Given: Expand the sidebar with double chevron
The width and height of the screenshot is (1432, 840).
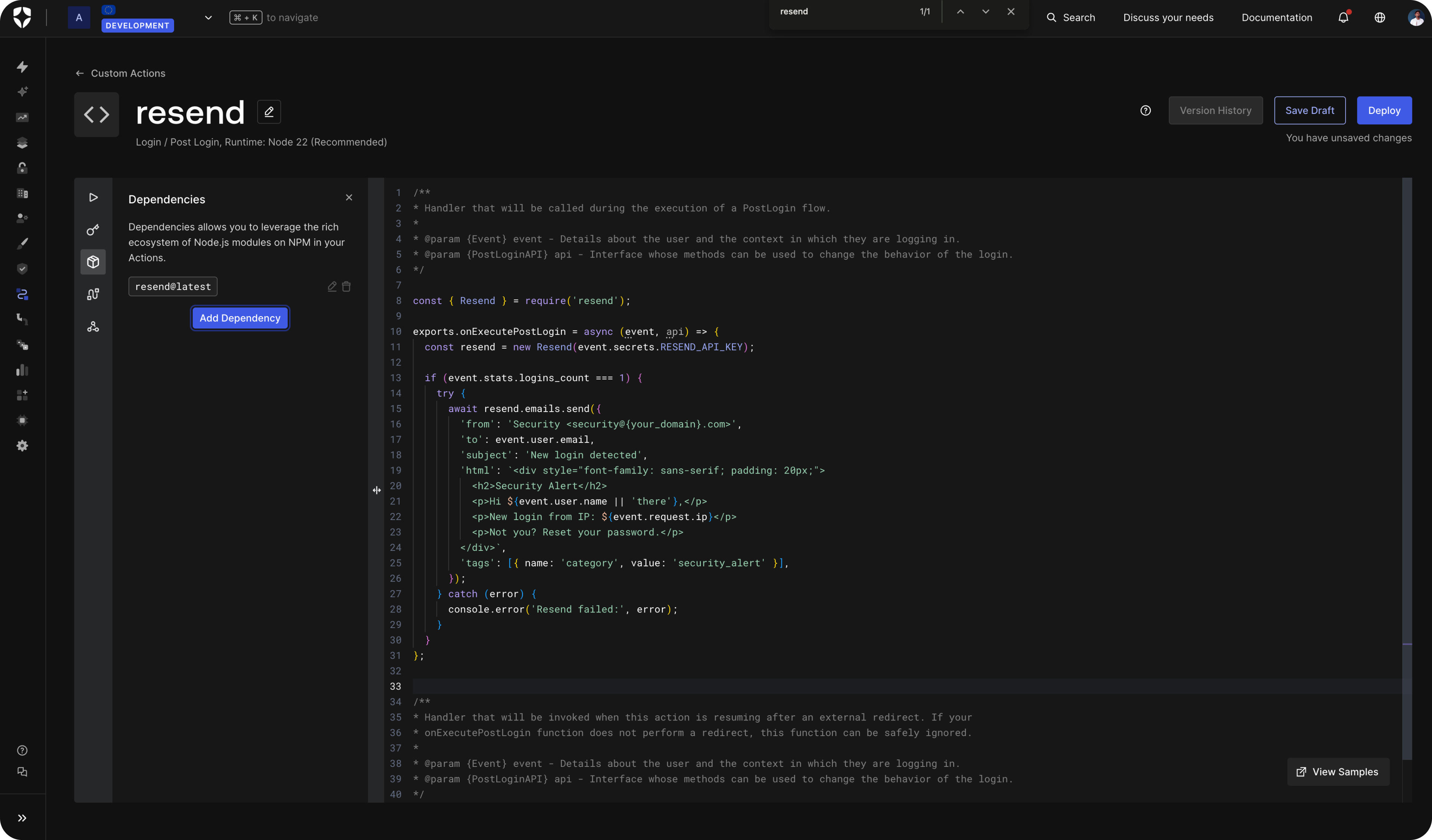Looking at the screenshot, I should click(x=22, y=818).
